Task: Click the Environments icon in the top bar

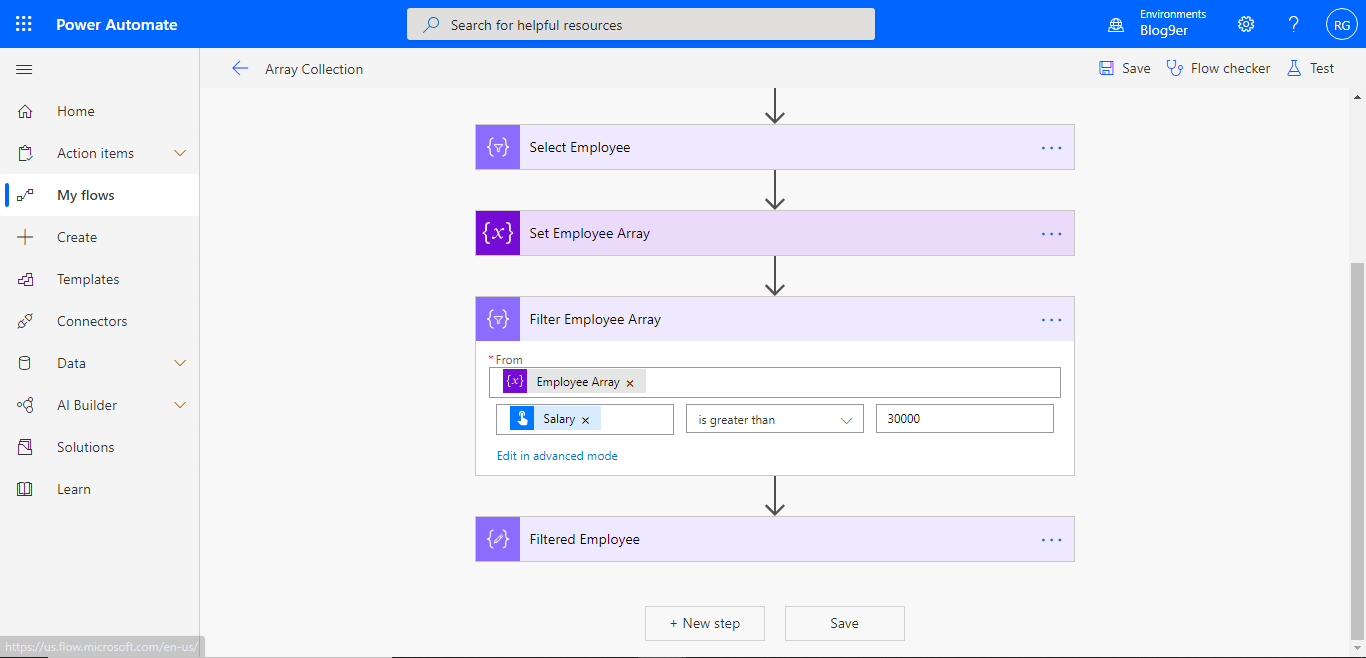Action: click(x=1115, y=24)
